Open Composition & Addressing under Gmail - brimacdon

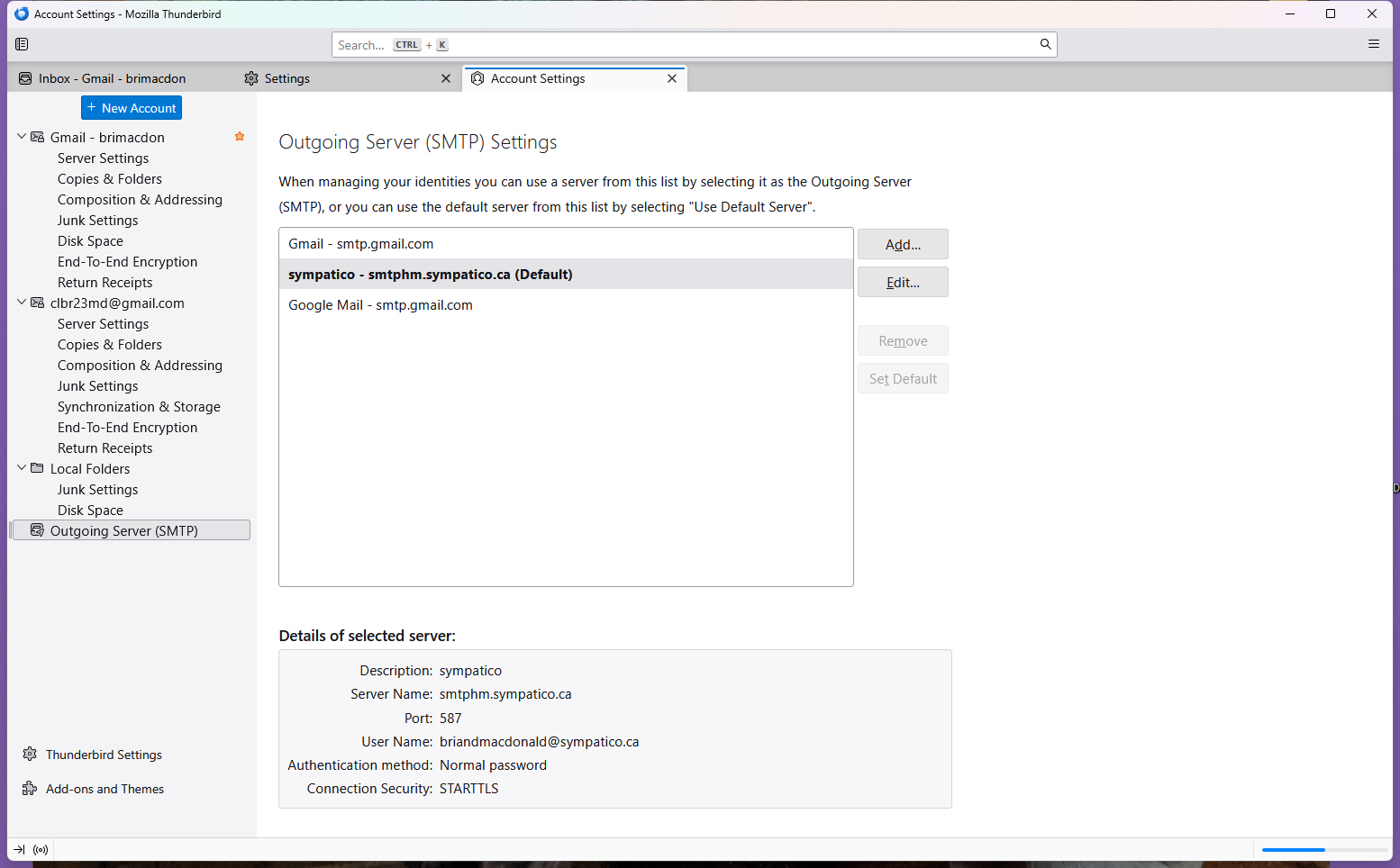(x=140, y=200)
